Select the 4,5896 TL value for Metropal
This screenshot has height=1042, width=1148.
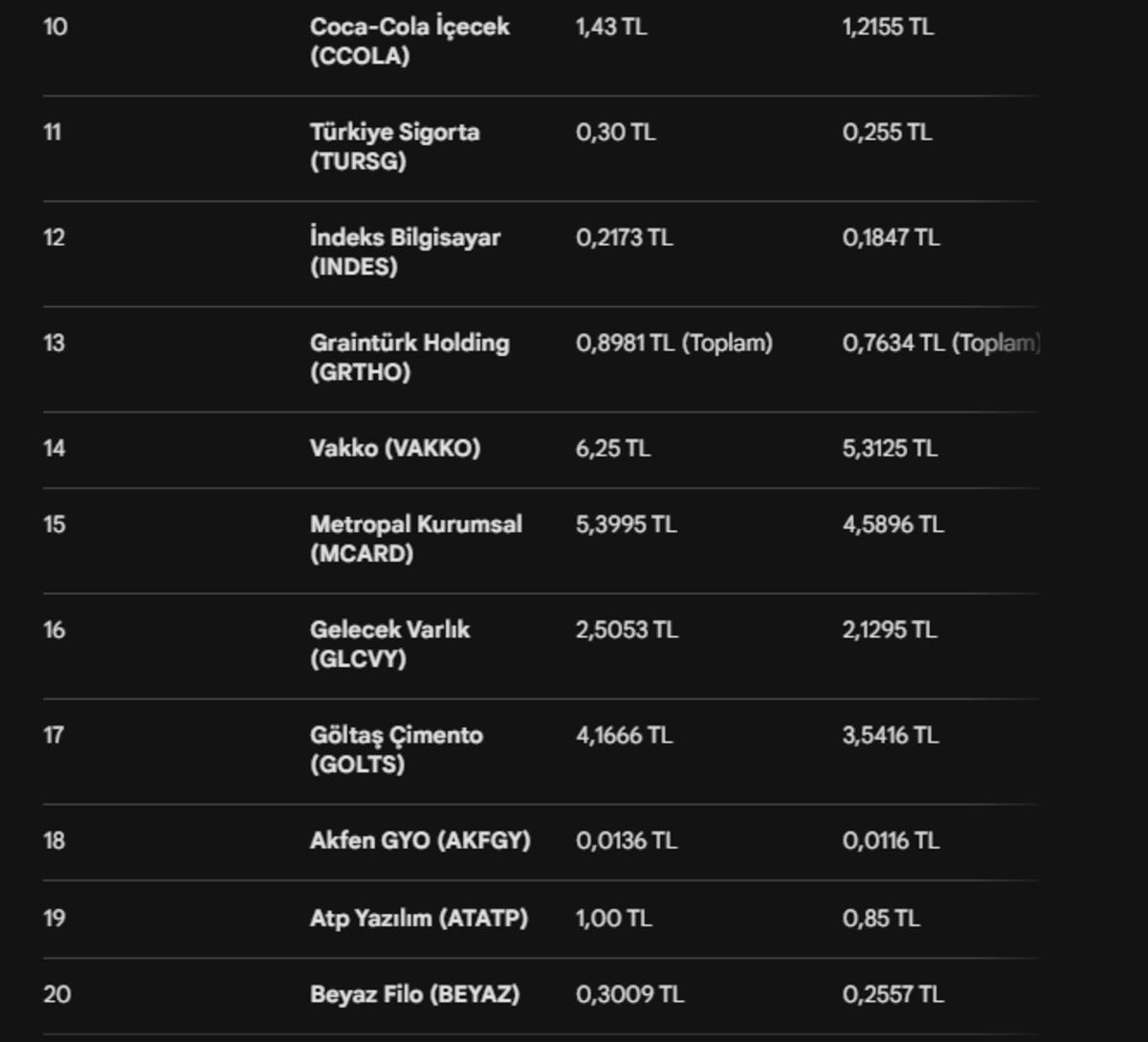893,524
